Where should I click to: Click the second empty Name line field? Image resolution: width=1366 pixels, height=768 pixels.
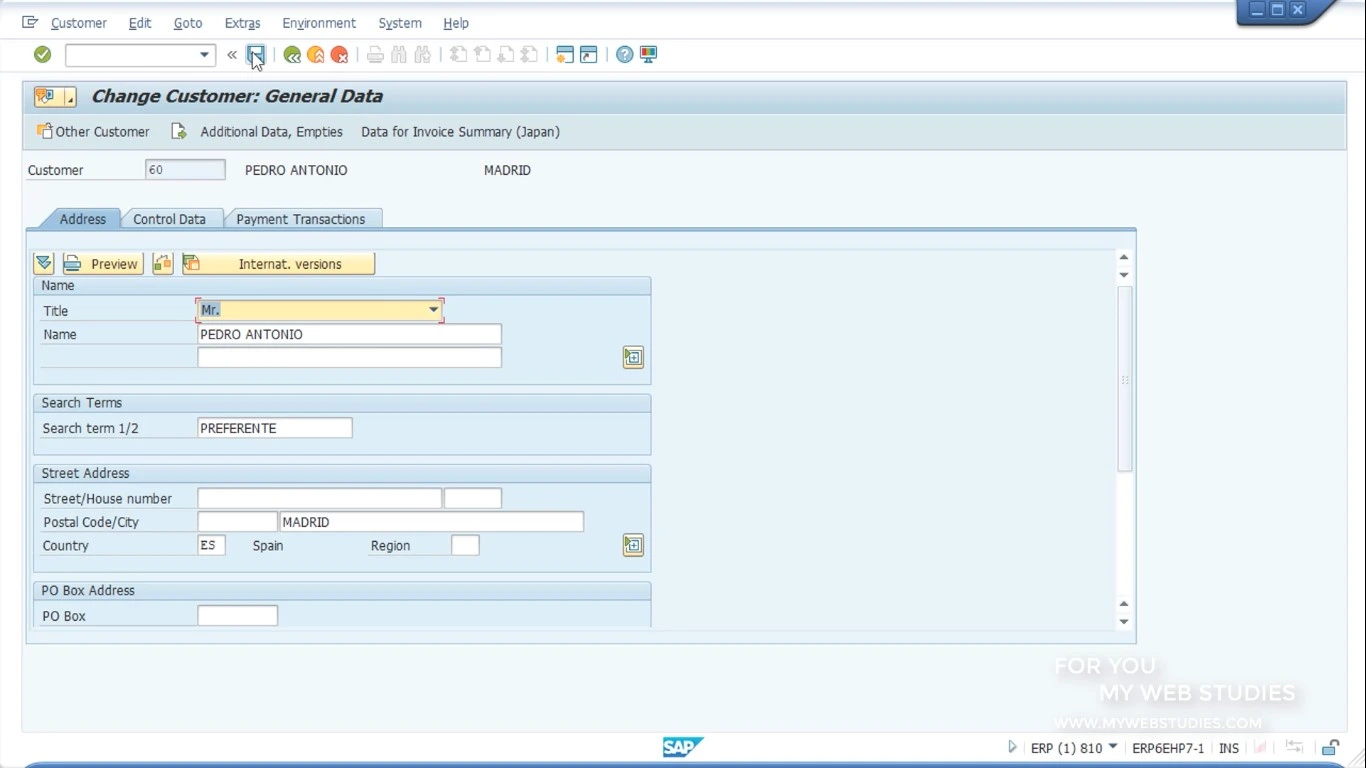point(349,357)
